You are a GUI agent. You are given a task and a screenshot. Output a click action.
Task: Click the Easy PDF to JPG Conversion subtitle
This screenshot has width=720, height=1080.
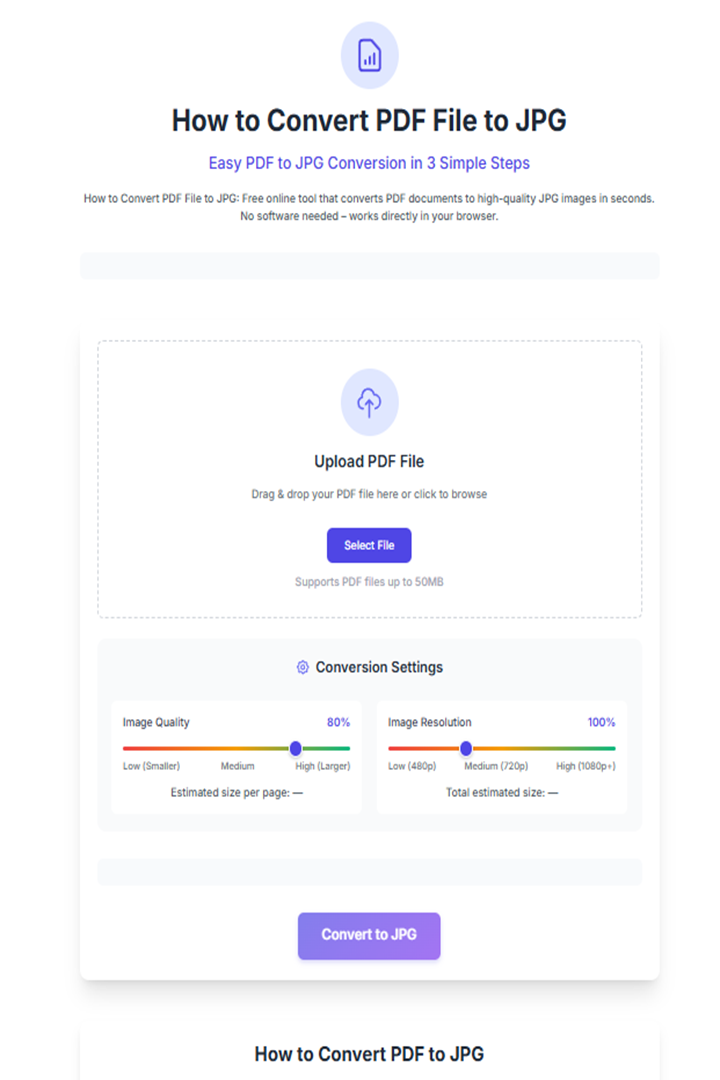coord(369,163)
